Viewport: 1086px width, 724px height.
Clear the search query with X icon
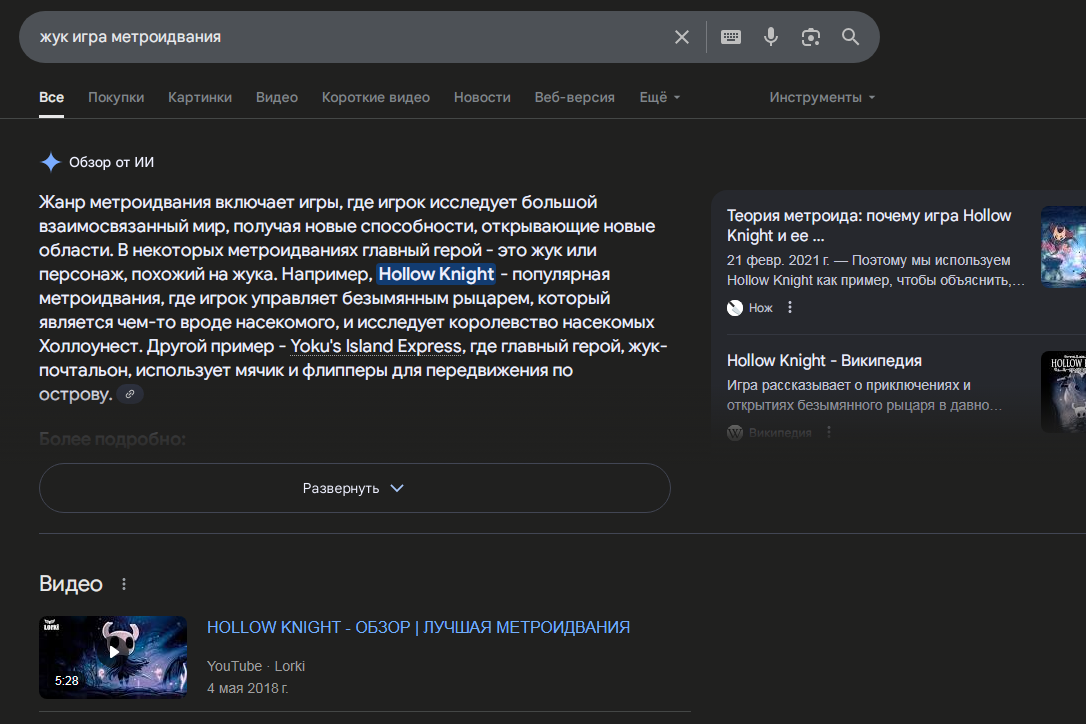pos(682,37)
